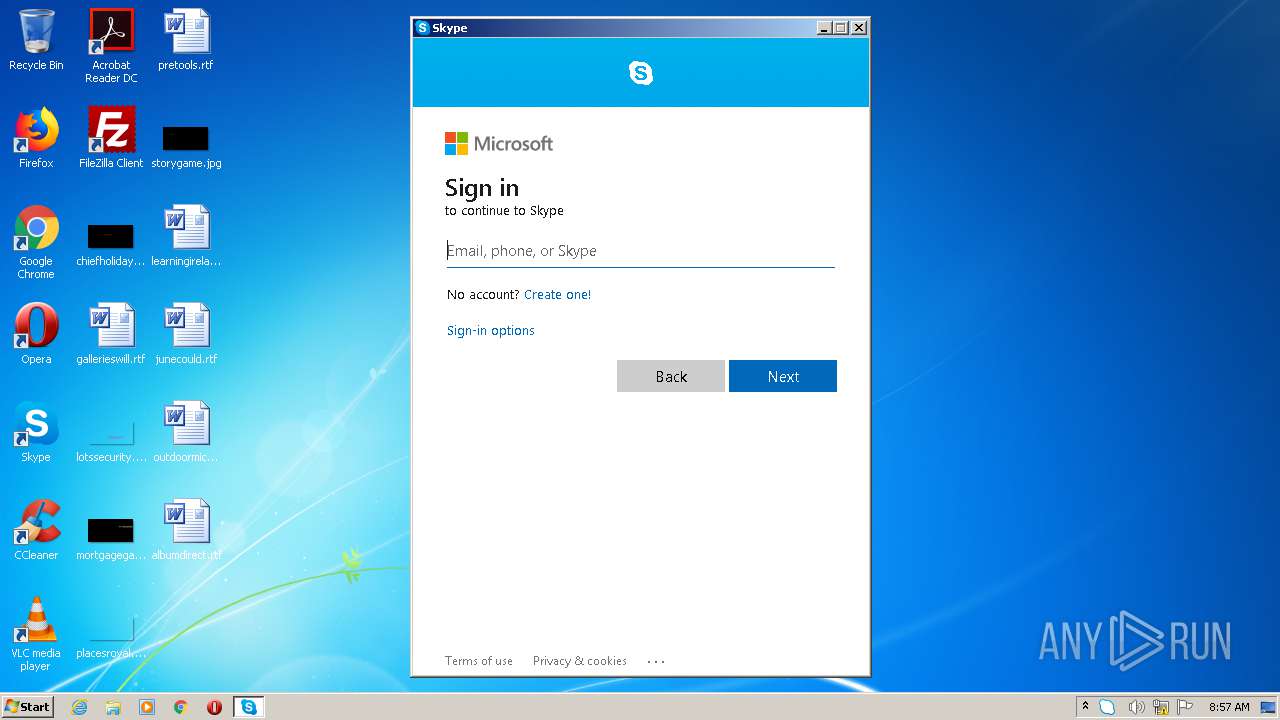Open the volume speaker tray icon
This screenshot has height=720, width=1280.
coord(1136,707)
